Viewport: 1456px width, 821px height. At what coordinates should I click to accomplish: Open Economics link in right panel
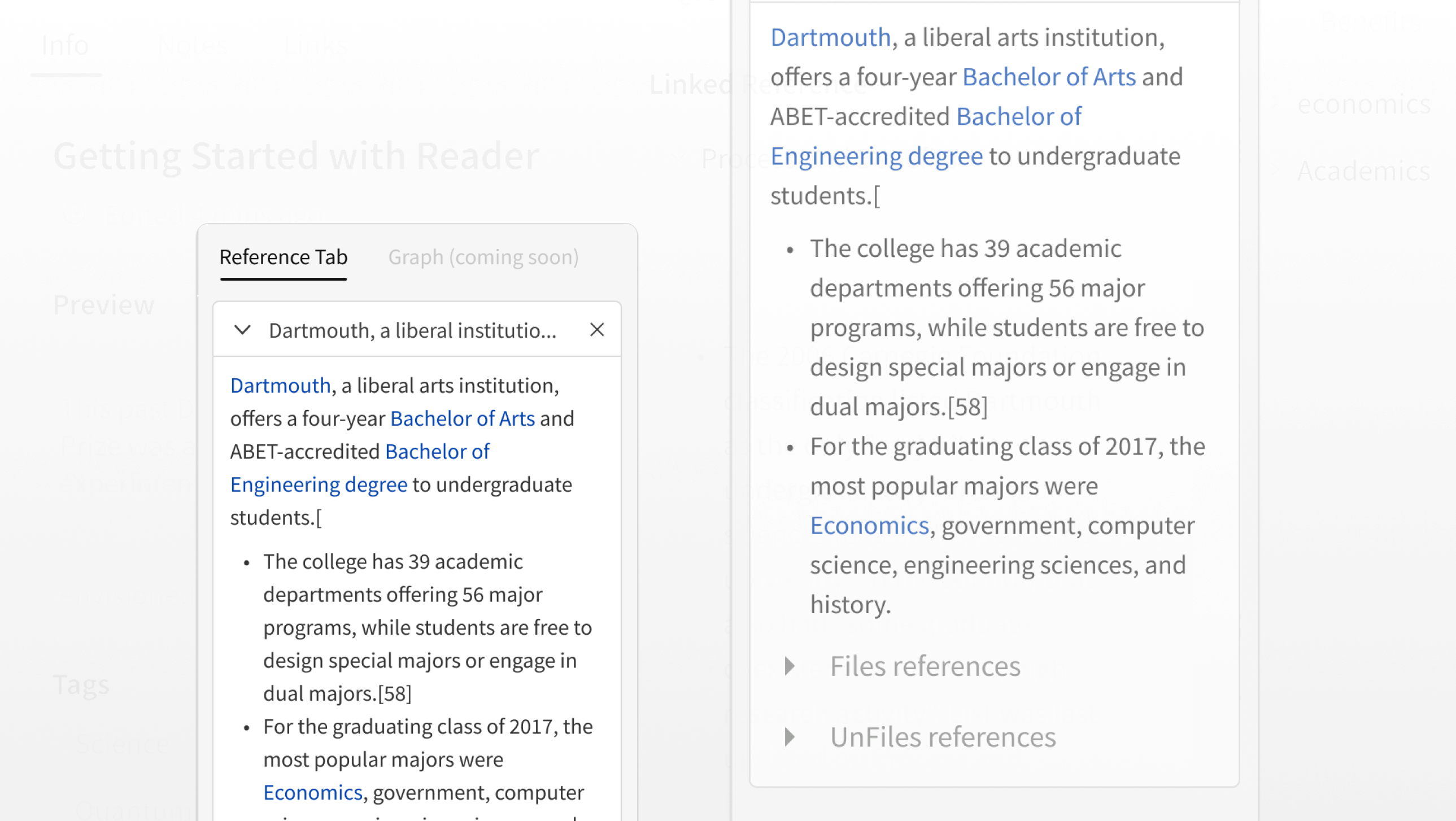(869, 526)
